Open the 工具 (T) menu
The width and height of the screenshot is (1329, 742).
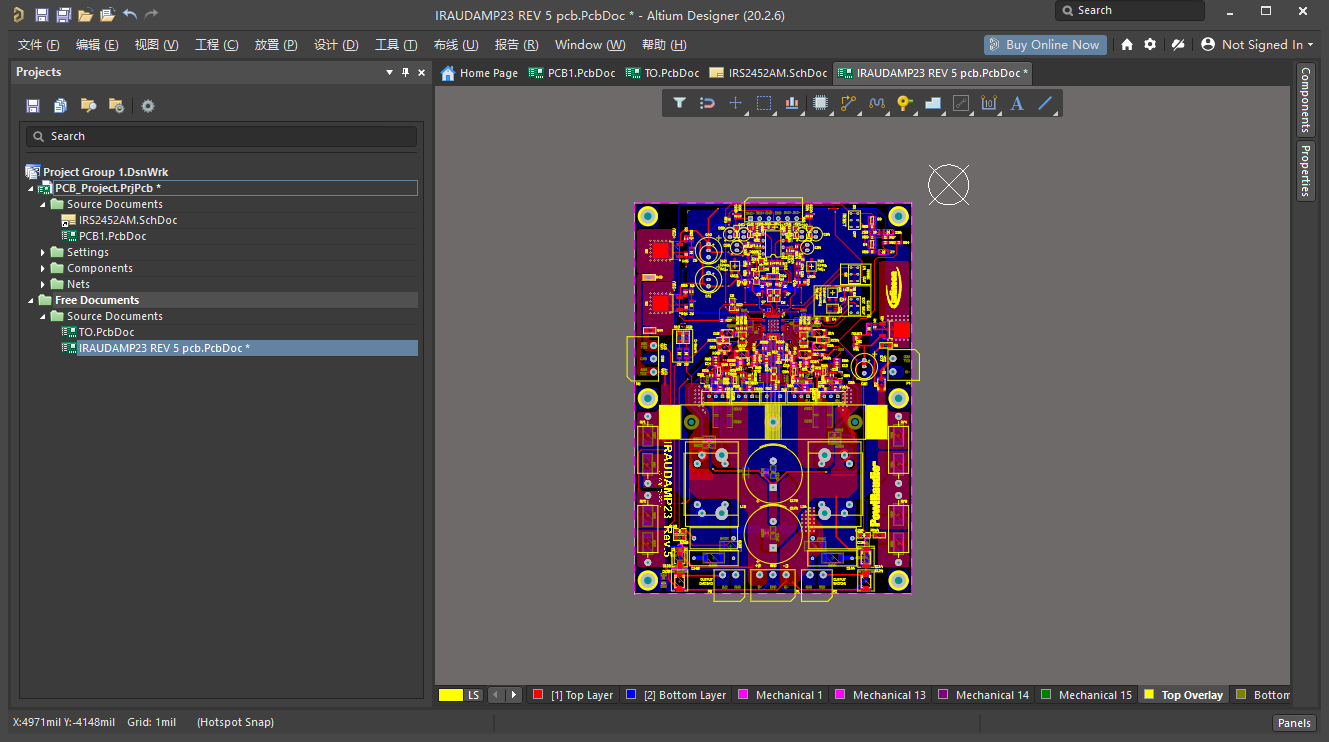[396, 45]
